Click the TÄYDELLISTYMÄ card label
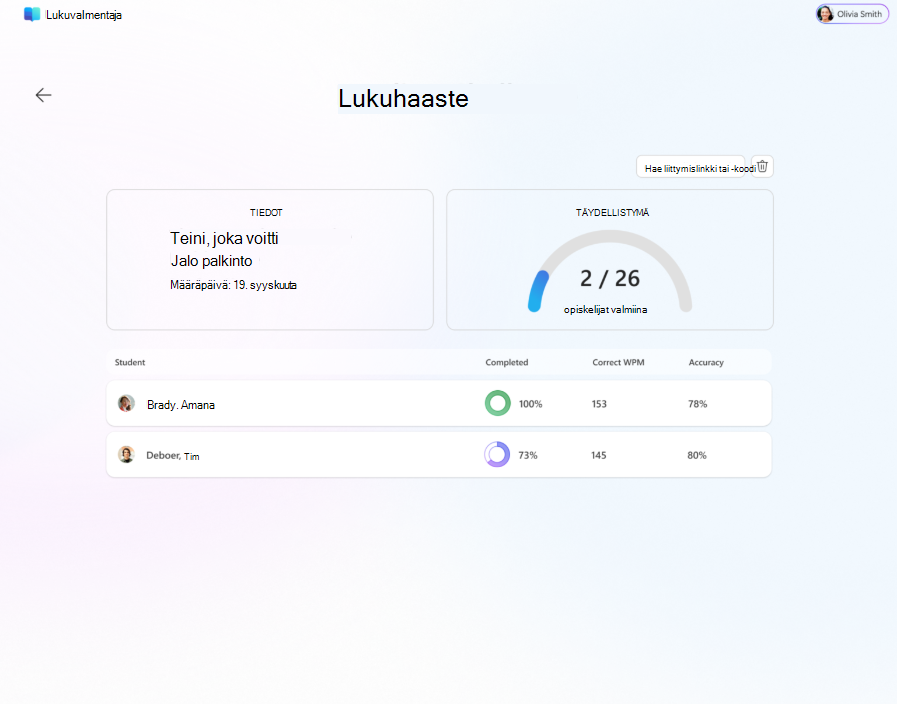Image resolution: width=897 pixels, height=704 pixels. pos(612,213)
